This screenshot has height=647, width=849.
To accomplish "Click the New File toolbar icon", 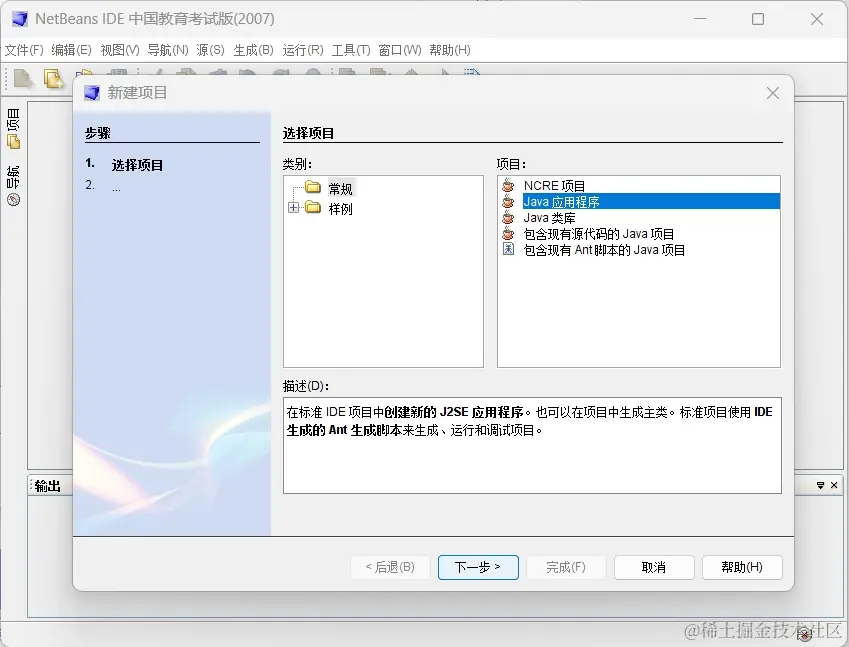I will tap(22, 78).
